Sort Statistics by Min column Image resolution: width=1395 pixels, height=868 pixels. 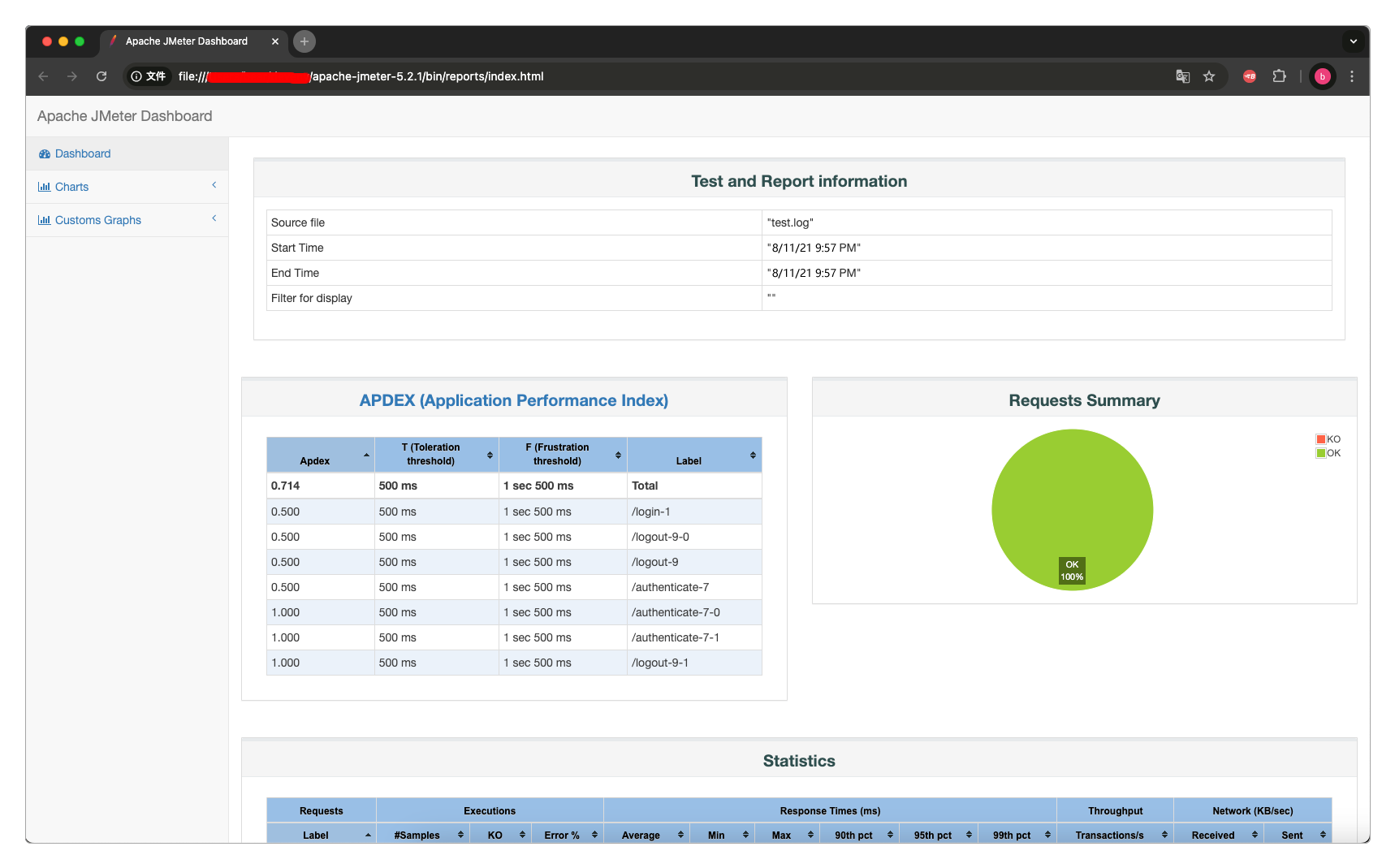pos(722,835)
